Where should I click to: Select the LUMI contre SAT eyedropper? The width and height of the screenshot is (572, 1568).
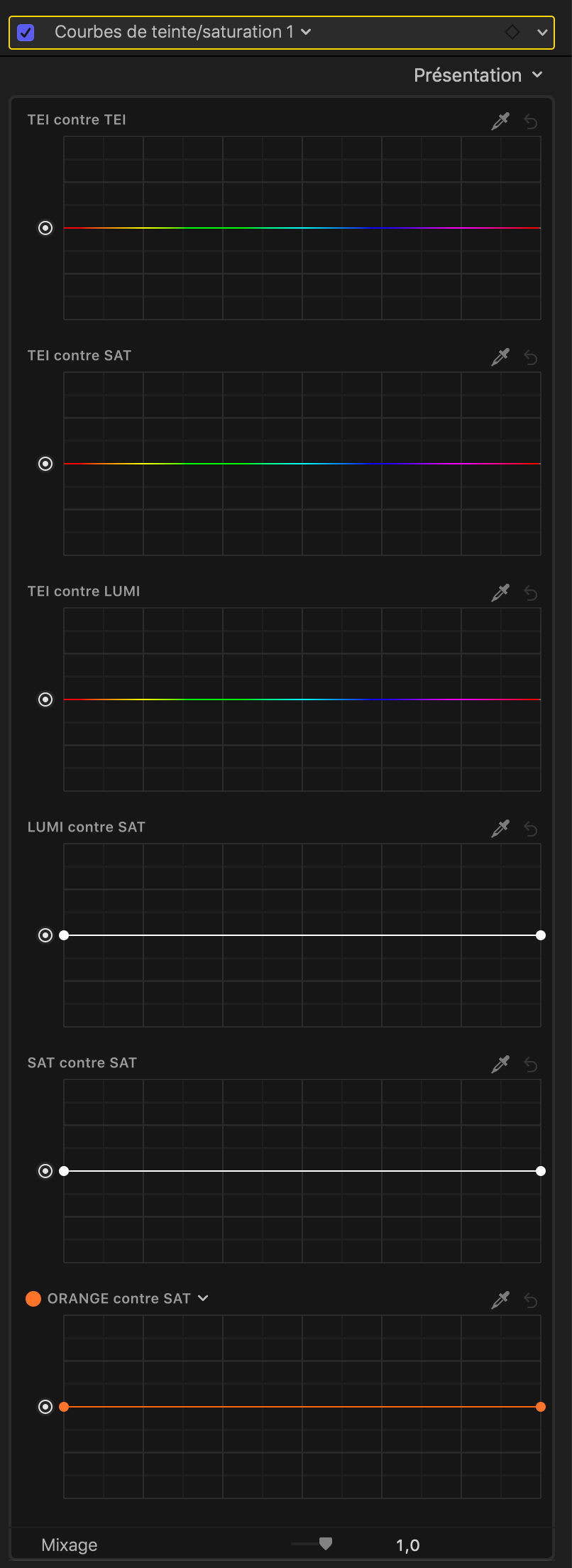tap(500, 829)
